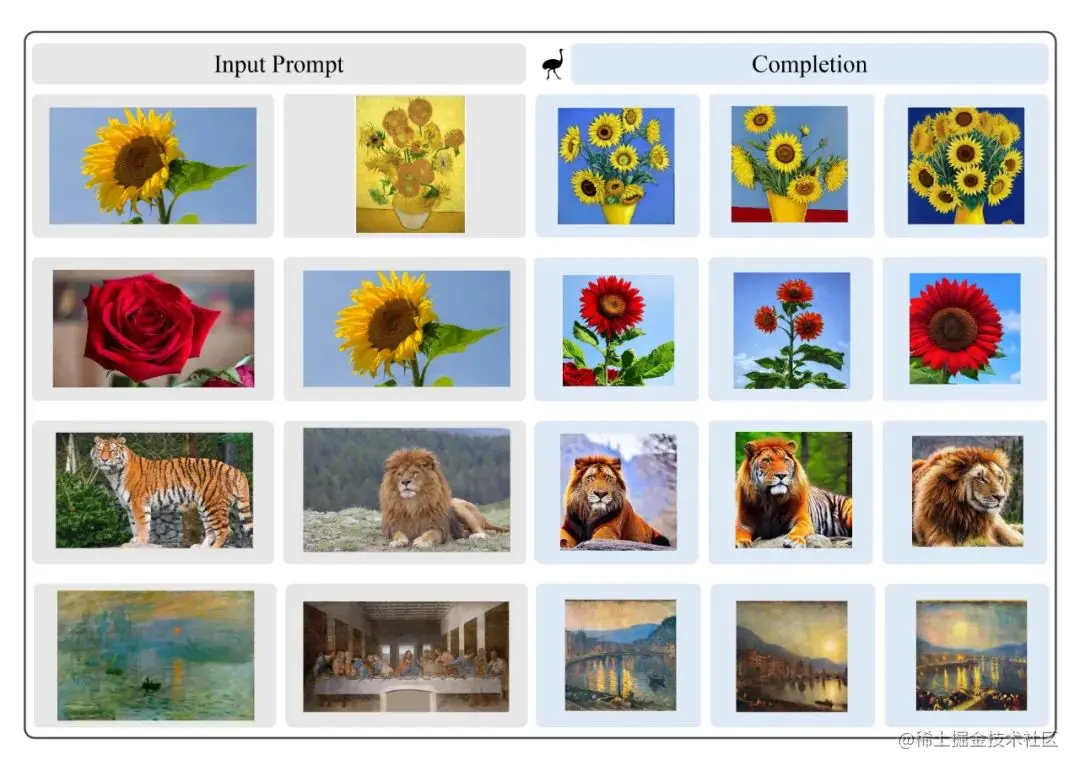
Task: Select night harbor completion with glowing moon
Action: pos(971,655)
